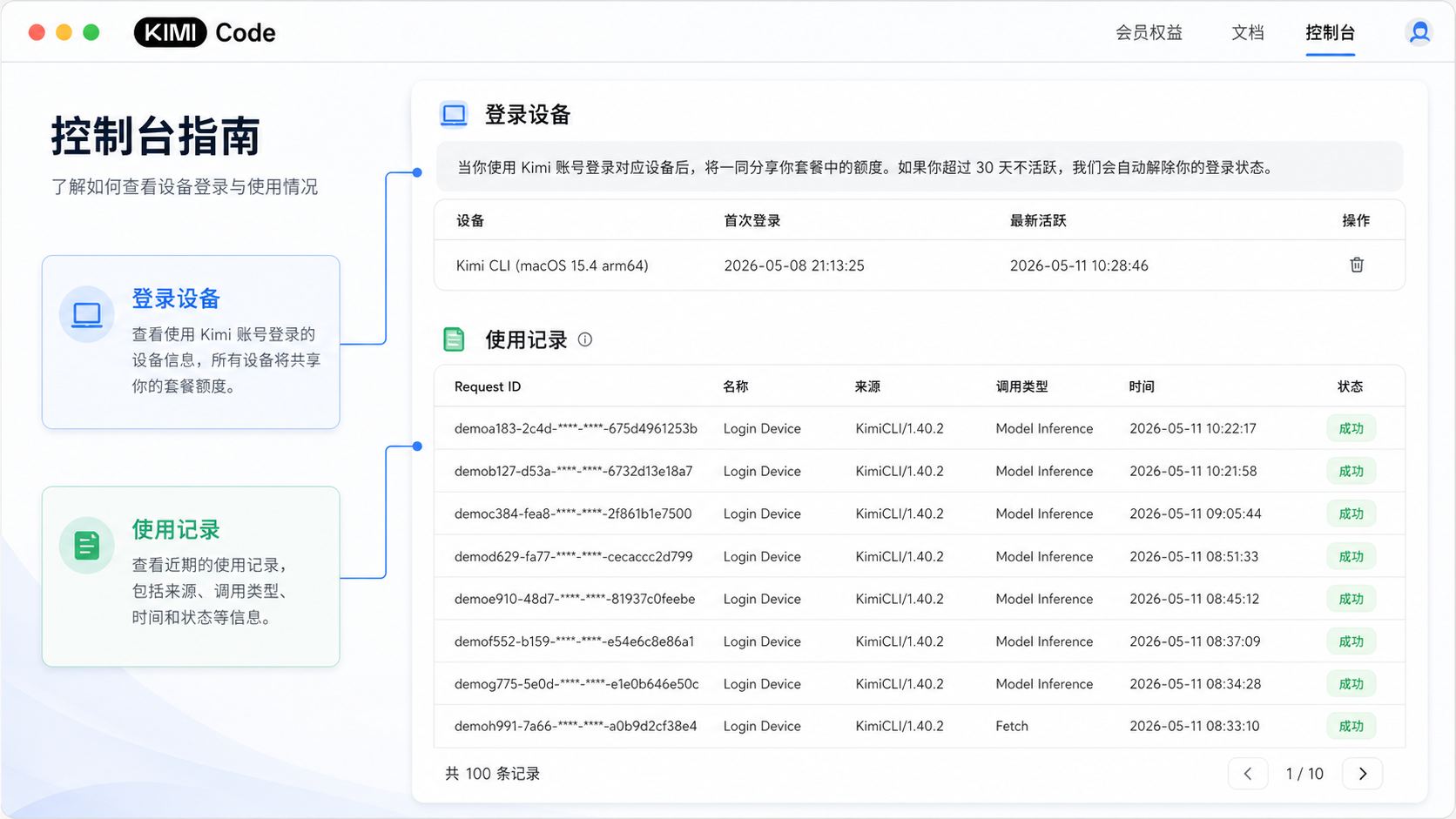Viewport: 1456px width, 819px height.
Task: Click the timestamp 2026-05-11 08:45:12
Action: coord(1195,599)
